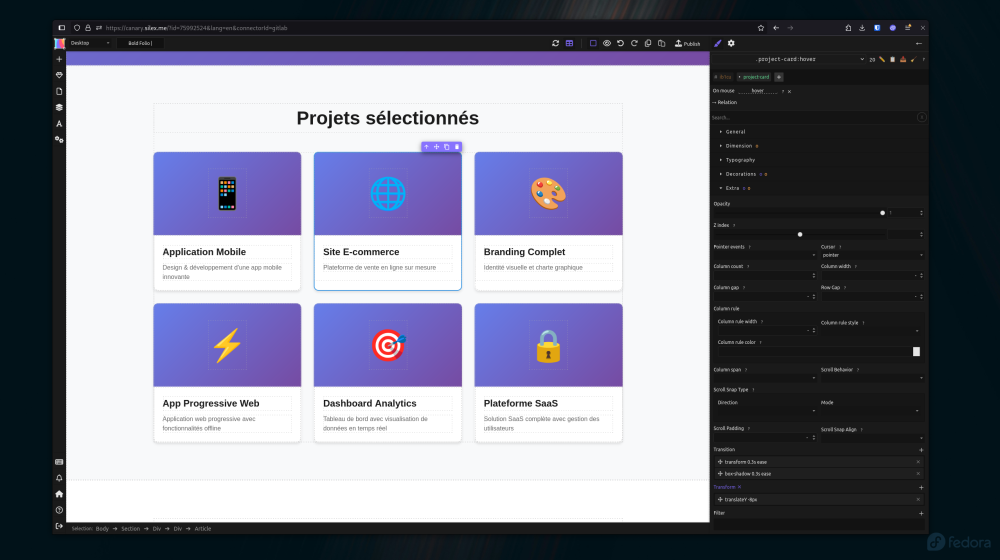Viewport: 1000px width, 560px height.
Task: Open the Cursor pointer dropdown
Action: coord(871,255)
